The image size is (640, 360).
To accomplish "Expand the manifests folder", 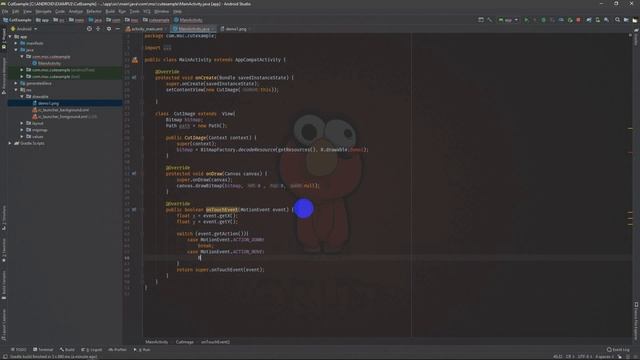I will [16, 43].
